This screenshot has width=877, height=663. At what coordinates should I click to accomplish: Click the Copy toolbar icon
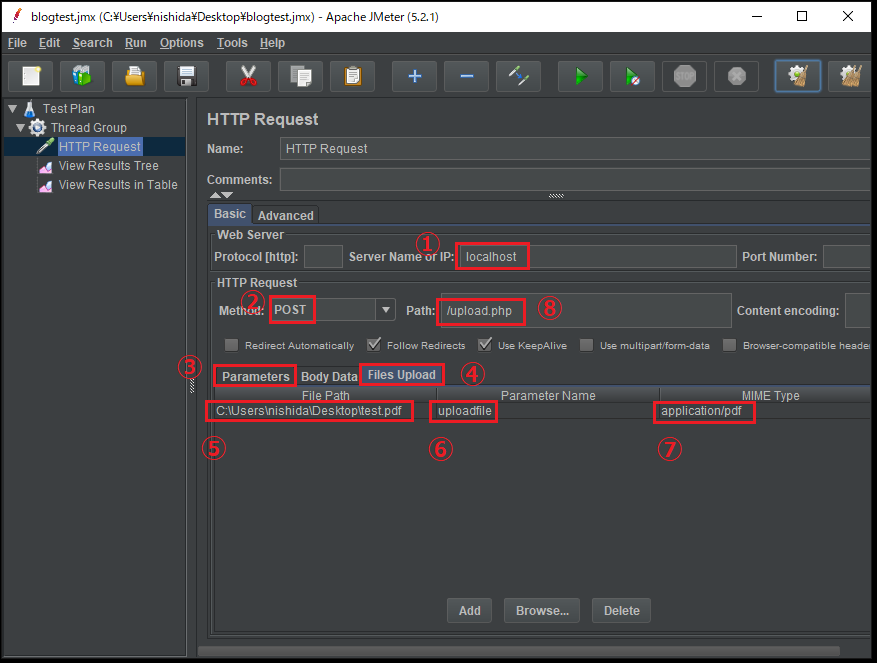click(300, 76)
